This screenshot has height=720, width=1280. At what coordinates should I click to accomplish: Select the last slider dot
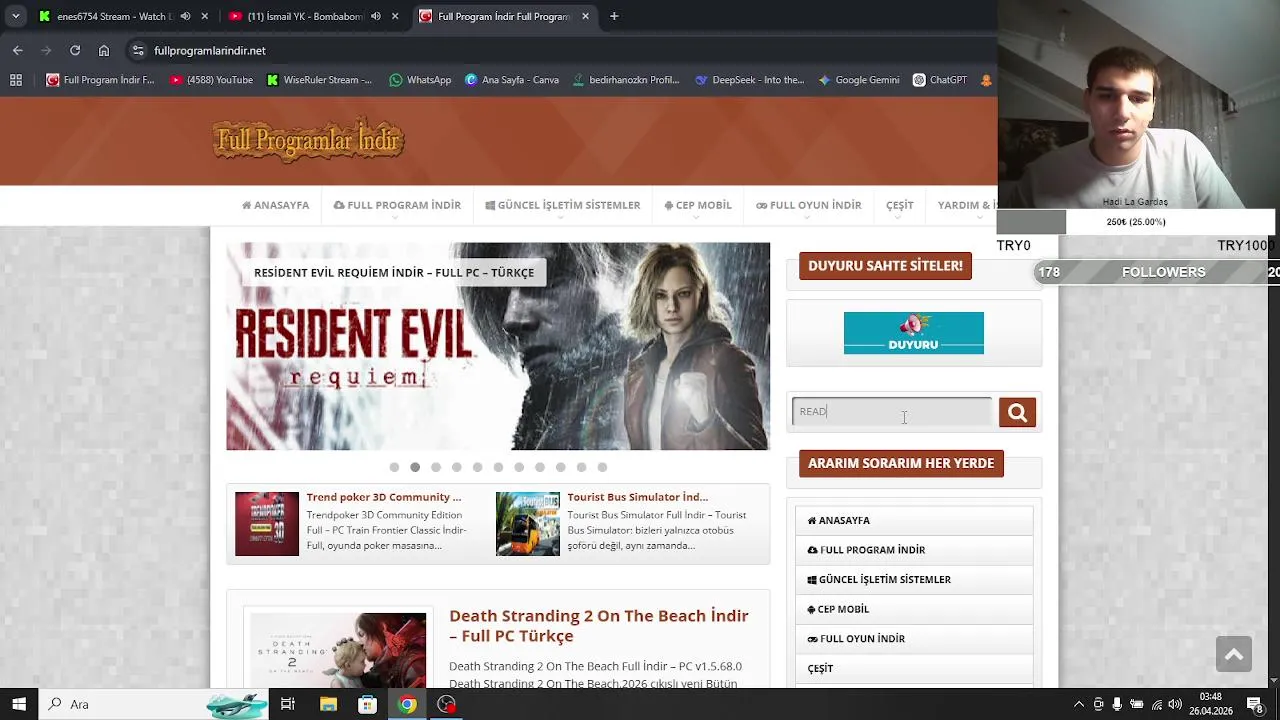coord(602,467)
